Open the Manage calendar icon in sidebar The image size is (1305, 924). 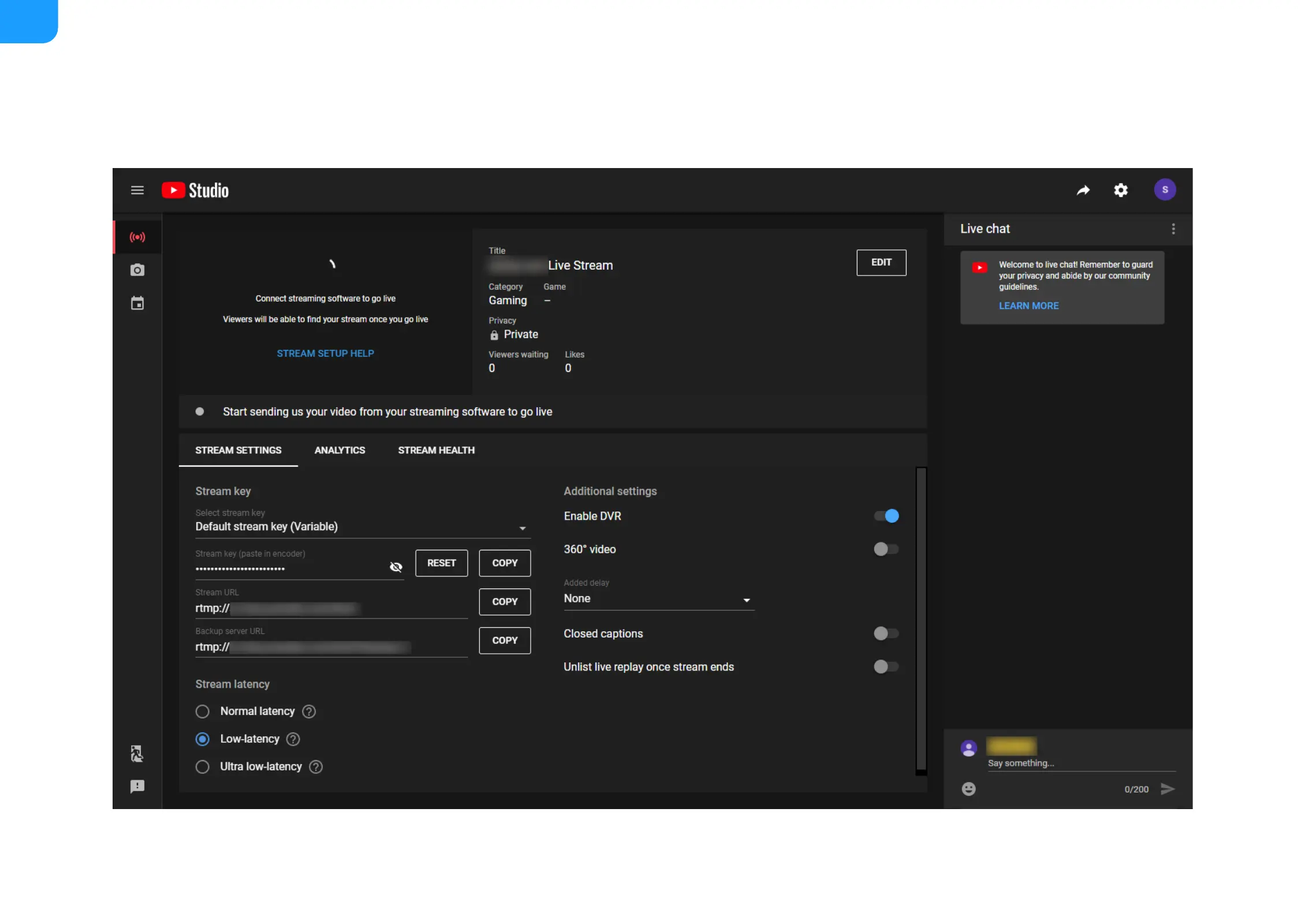coord(137,303)
